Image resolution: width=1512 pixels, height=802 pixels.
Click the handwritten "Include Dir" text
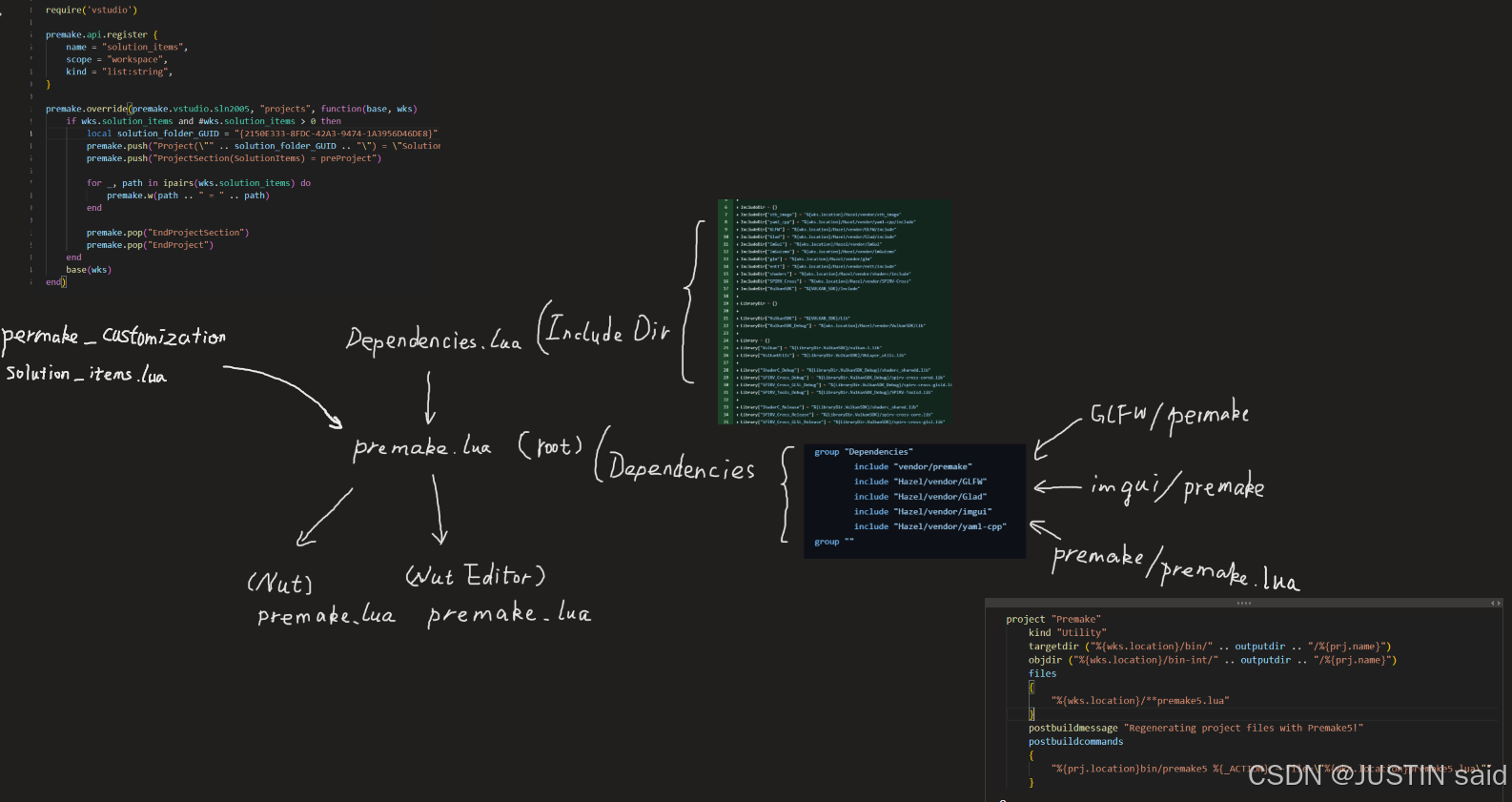[607, 331]
